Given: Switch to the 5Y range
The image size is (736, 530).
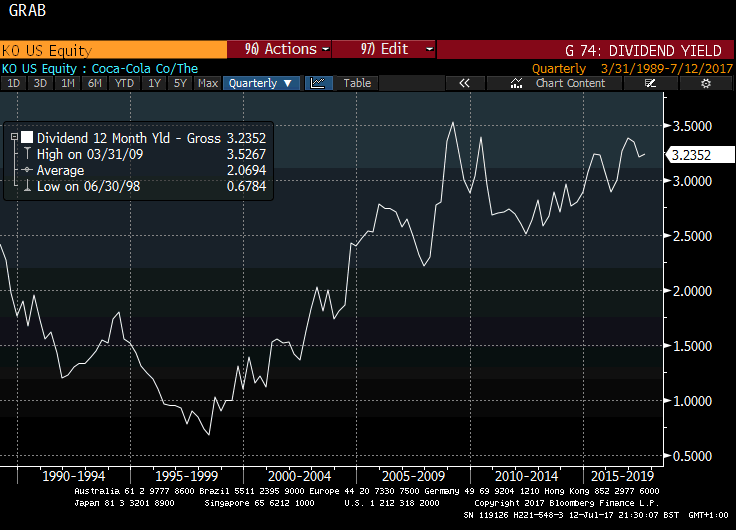Looking at the screenshot, I should pos(180,84).
